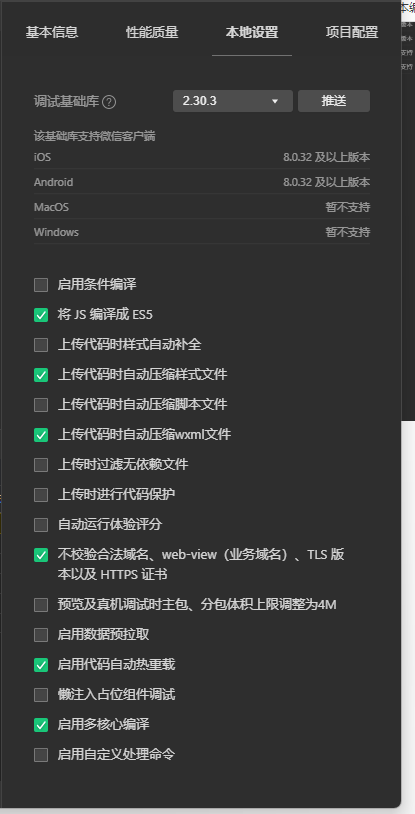Check 启用自定义处理命令
Image resolution: width=415 pixels, height=814 pixels.
pyautogui.click(x=41, y=755)
